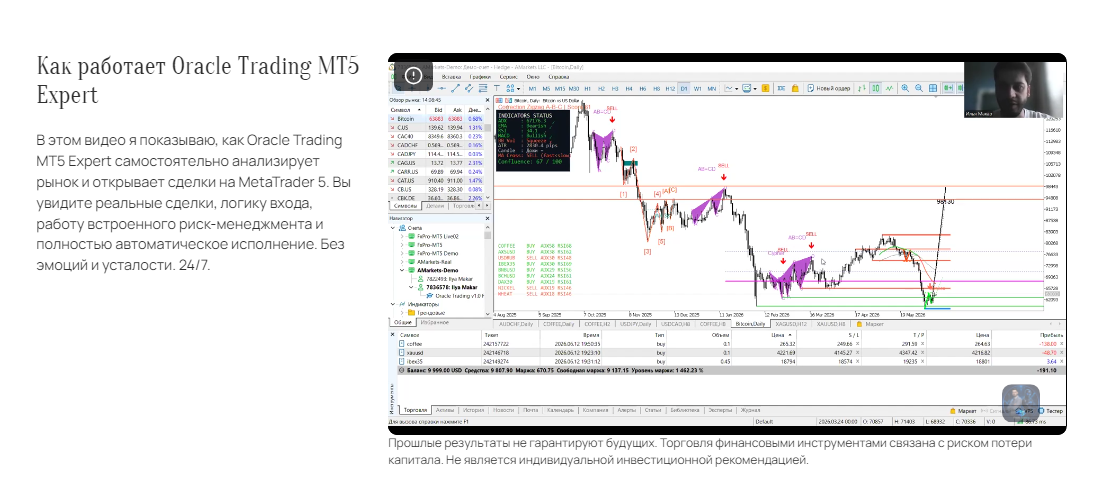Image resolution: width=1114 pixels, height=482 pixels.
Task: Switch chart to line chart mode
Action: coord(889,88)
